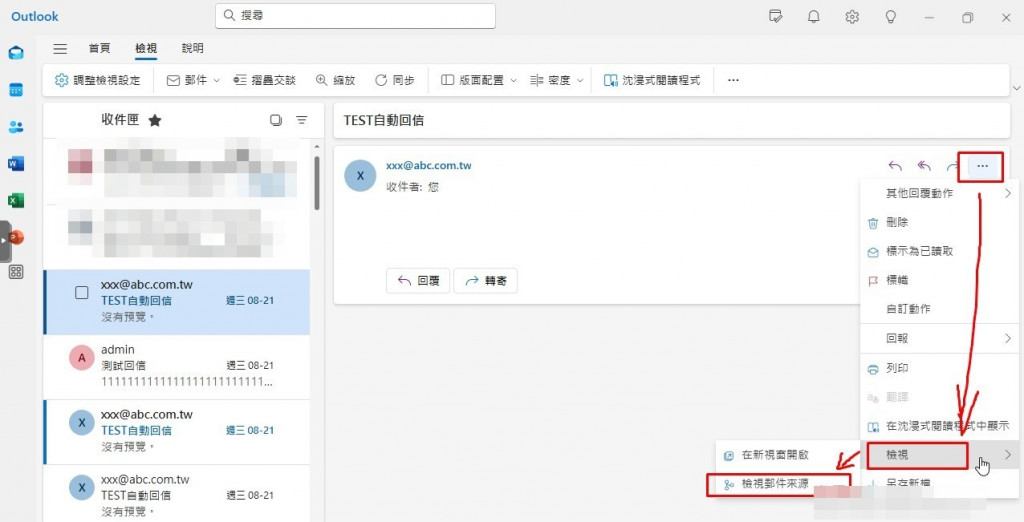
Task: Open the message list filter icon
Action: [302, 120]
